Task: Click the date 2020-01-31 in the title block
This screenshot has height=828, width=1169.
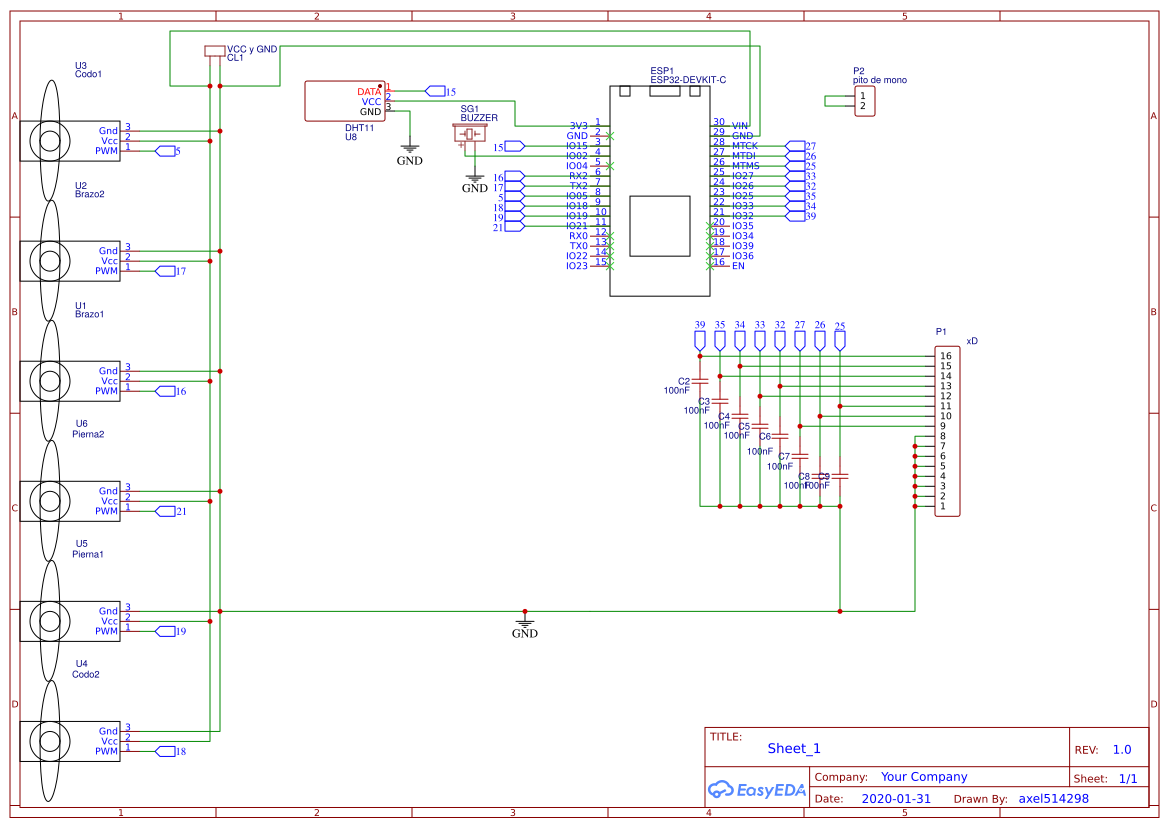Action: coord(897,798)
